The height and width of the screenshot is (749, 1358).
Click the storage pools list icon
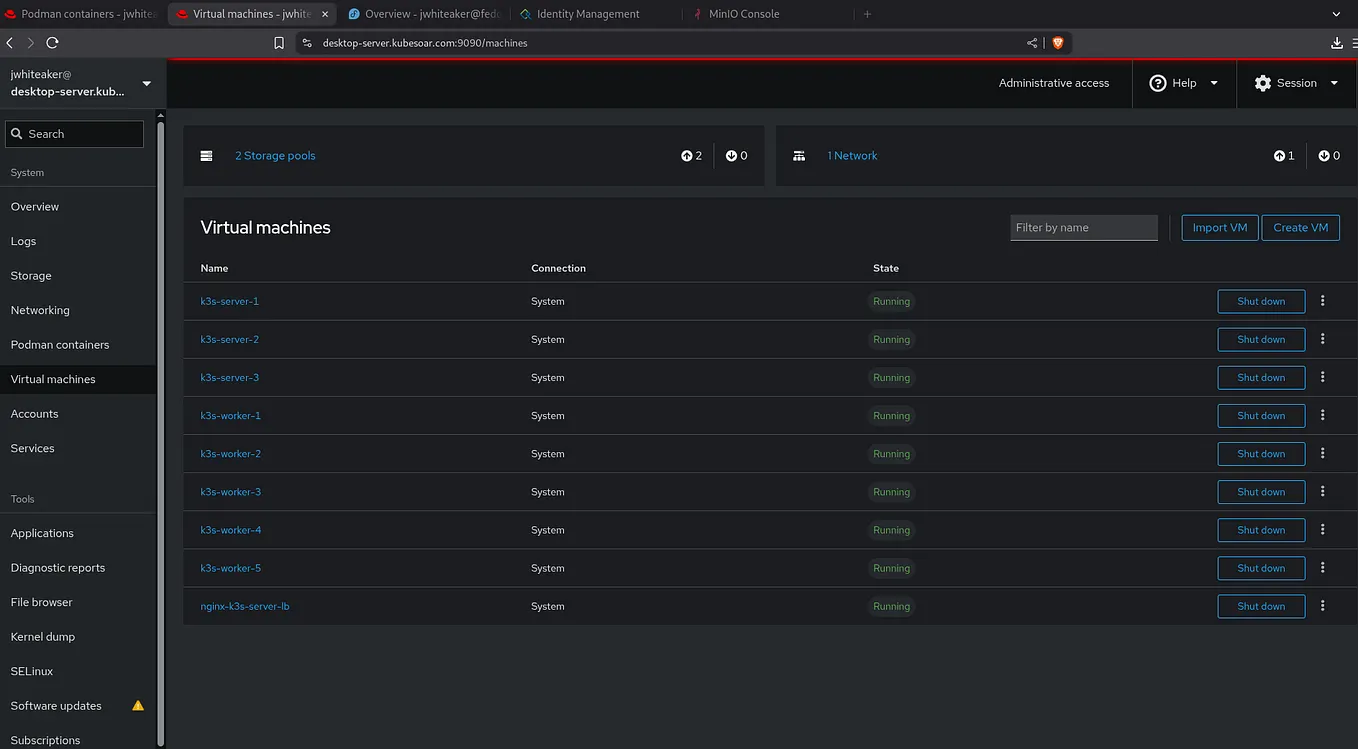coord(207,156)
